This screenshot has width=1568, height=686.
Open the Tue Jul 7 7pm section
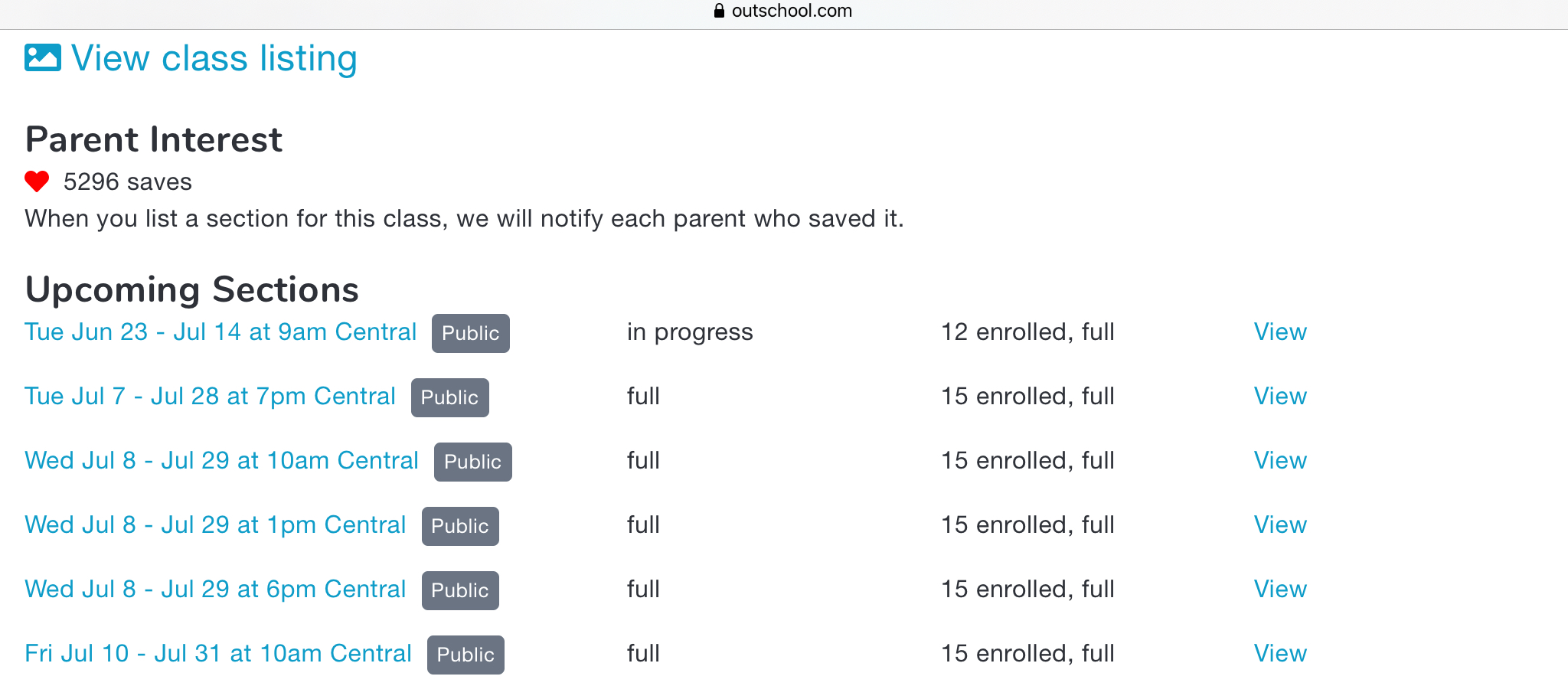(x=210, y=397)
